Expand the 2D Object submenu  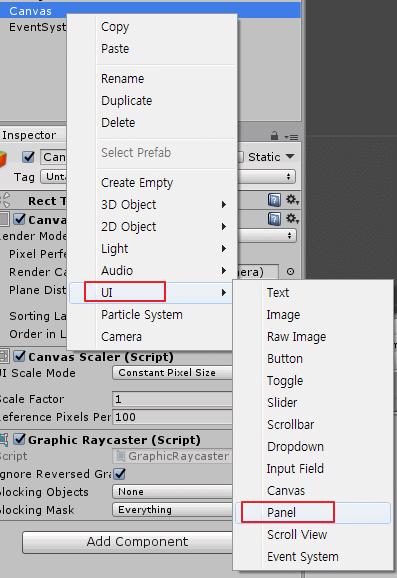click(152, 227)
